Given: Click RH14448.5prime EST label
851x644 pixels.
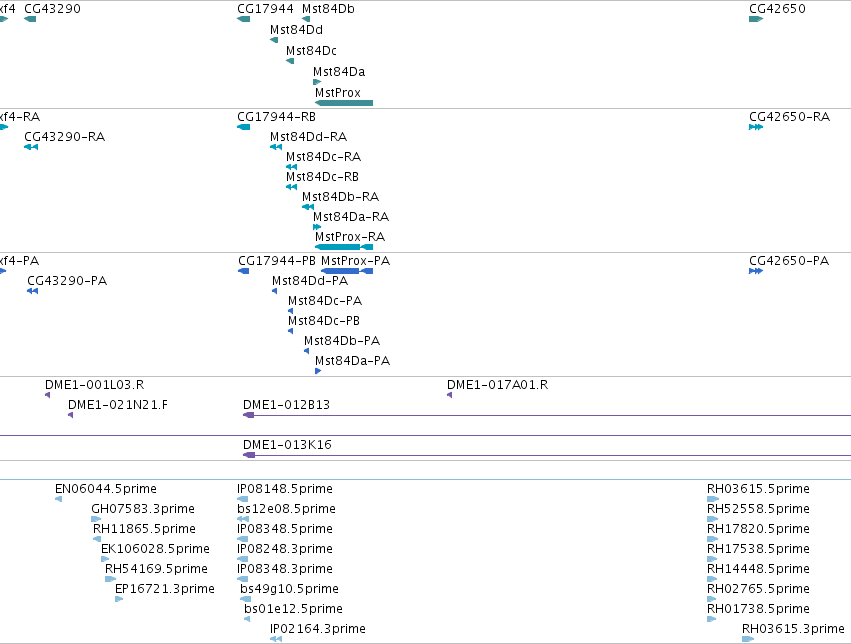Looking at the screenshot, I should [x=758, y=570].
